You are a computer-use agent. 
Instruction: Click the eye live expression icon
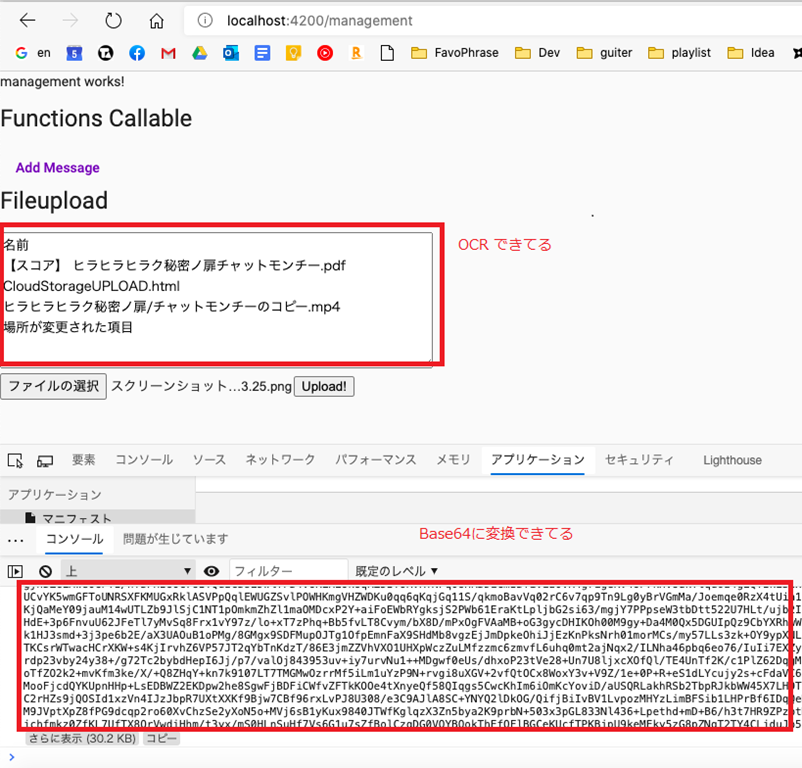point(211,571)
